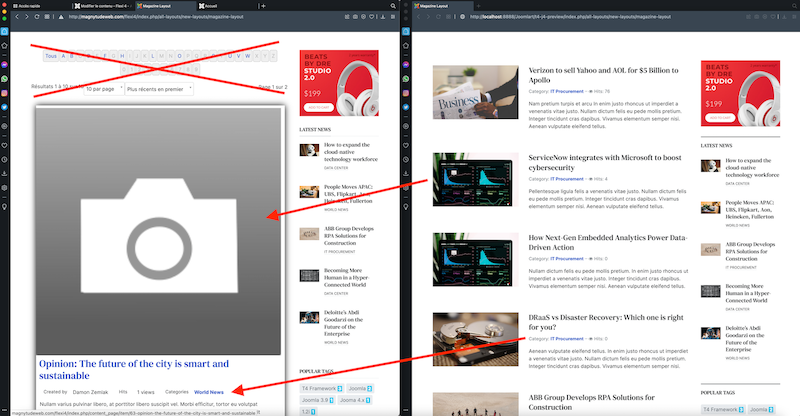The width and height of the screenshot is (800, 416).
Task: Open 'How Next-Gen Embedded Analytics' article
Action: (608, 242)
